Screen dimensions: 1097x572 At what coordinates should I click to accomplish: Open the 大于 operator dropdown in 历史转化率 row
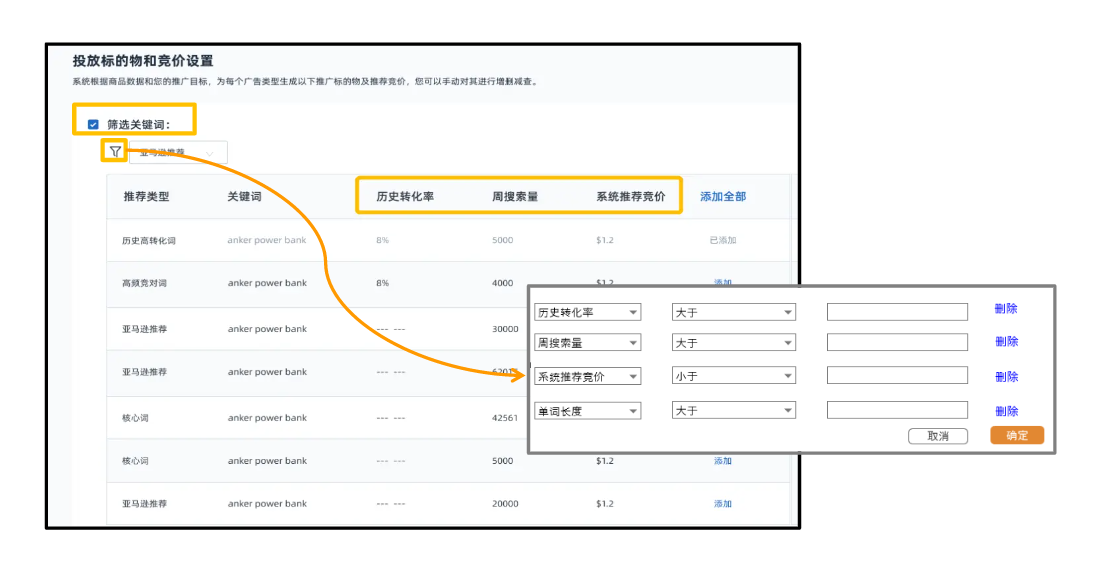click(733, 312)
